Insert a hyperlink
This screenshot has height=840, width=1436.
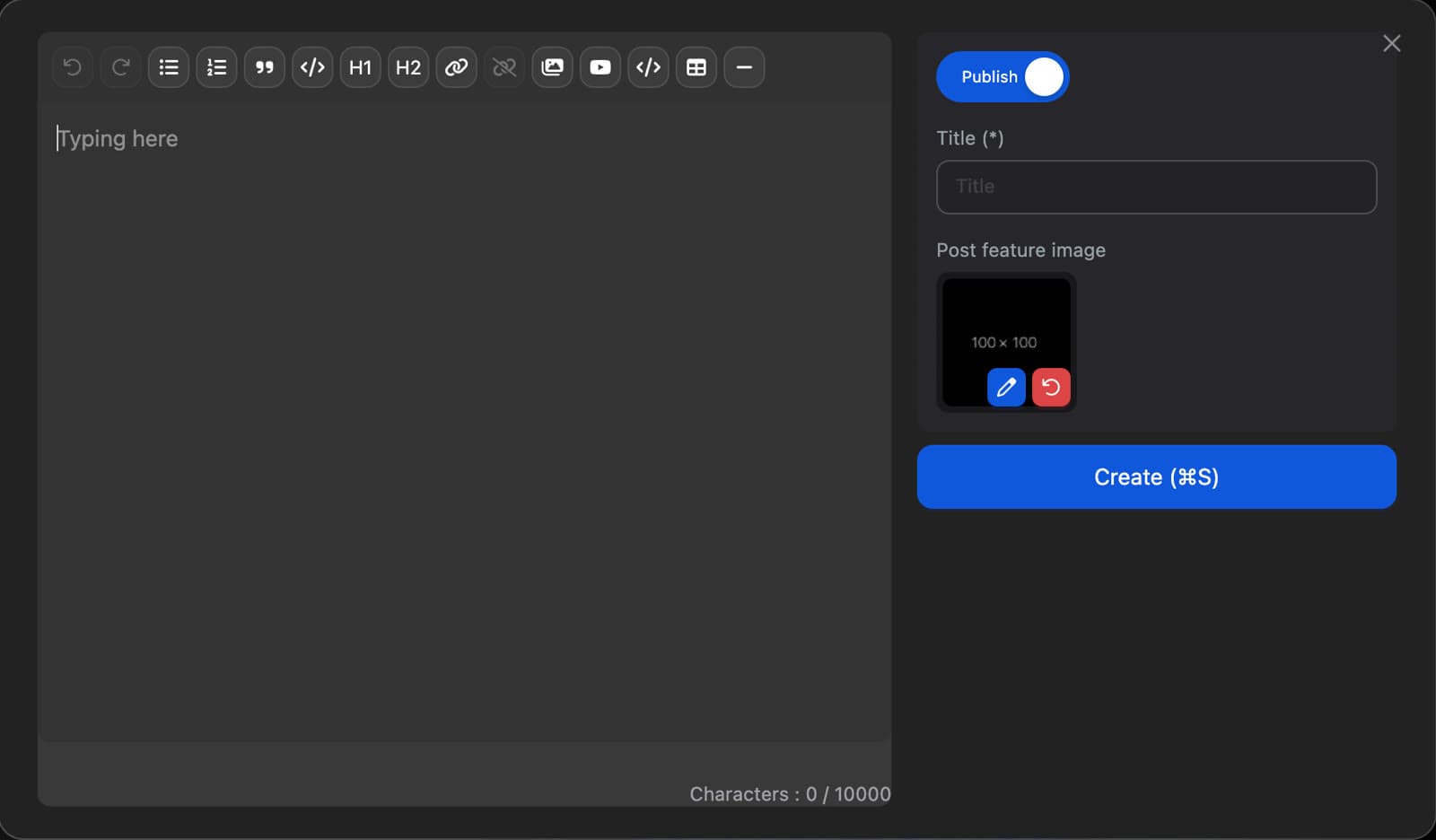click(457, 67)
